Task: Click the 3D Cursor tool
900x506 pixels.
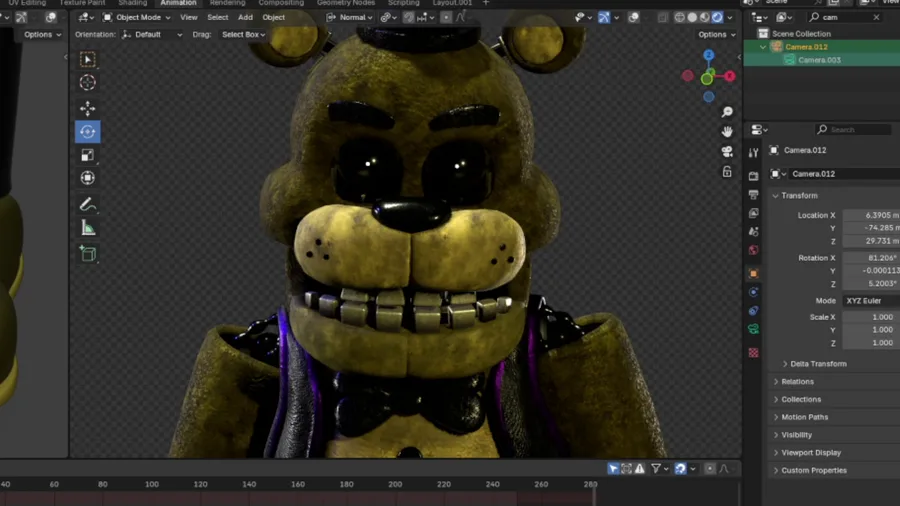Action: (x=88, y=83)
